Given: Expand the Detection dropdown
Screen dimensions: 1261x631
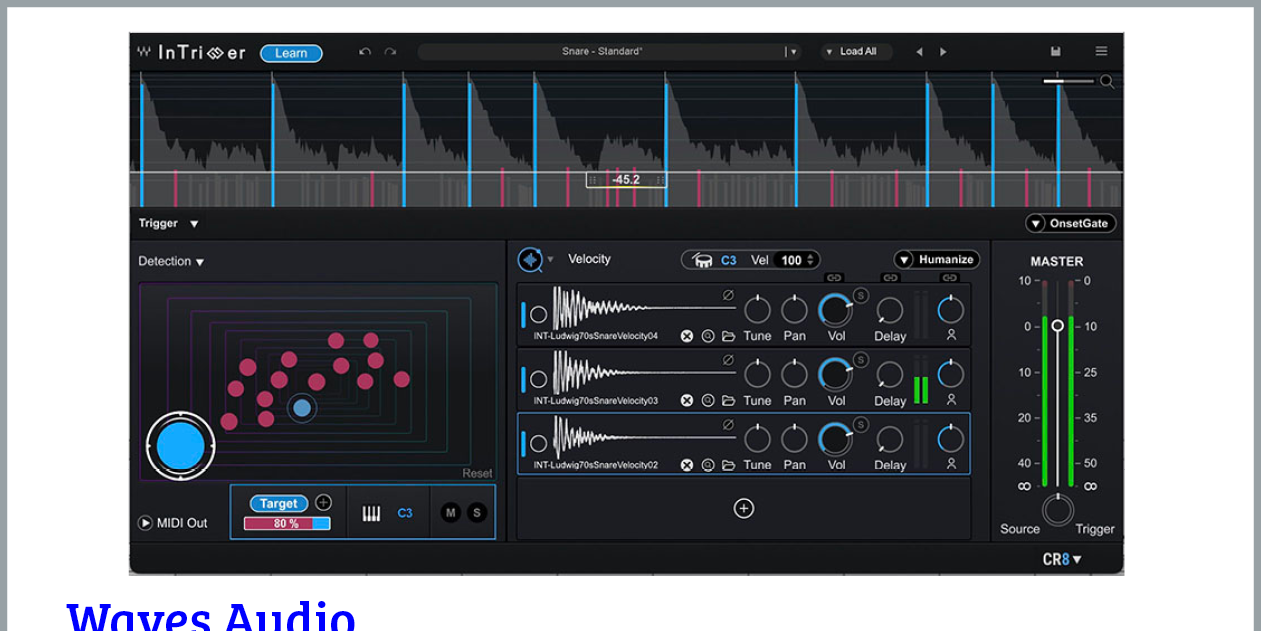Looking at the screenshot, I should [171, 262].
